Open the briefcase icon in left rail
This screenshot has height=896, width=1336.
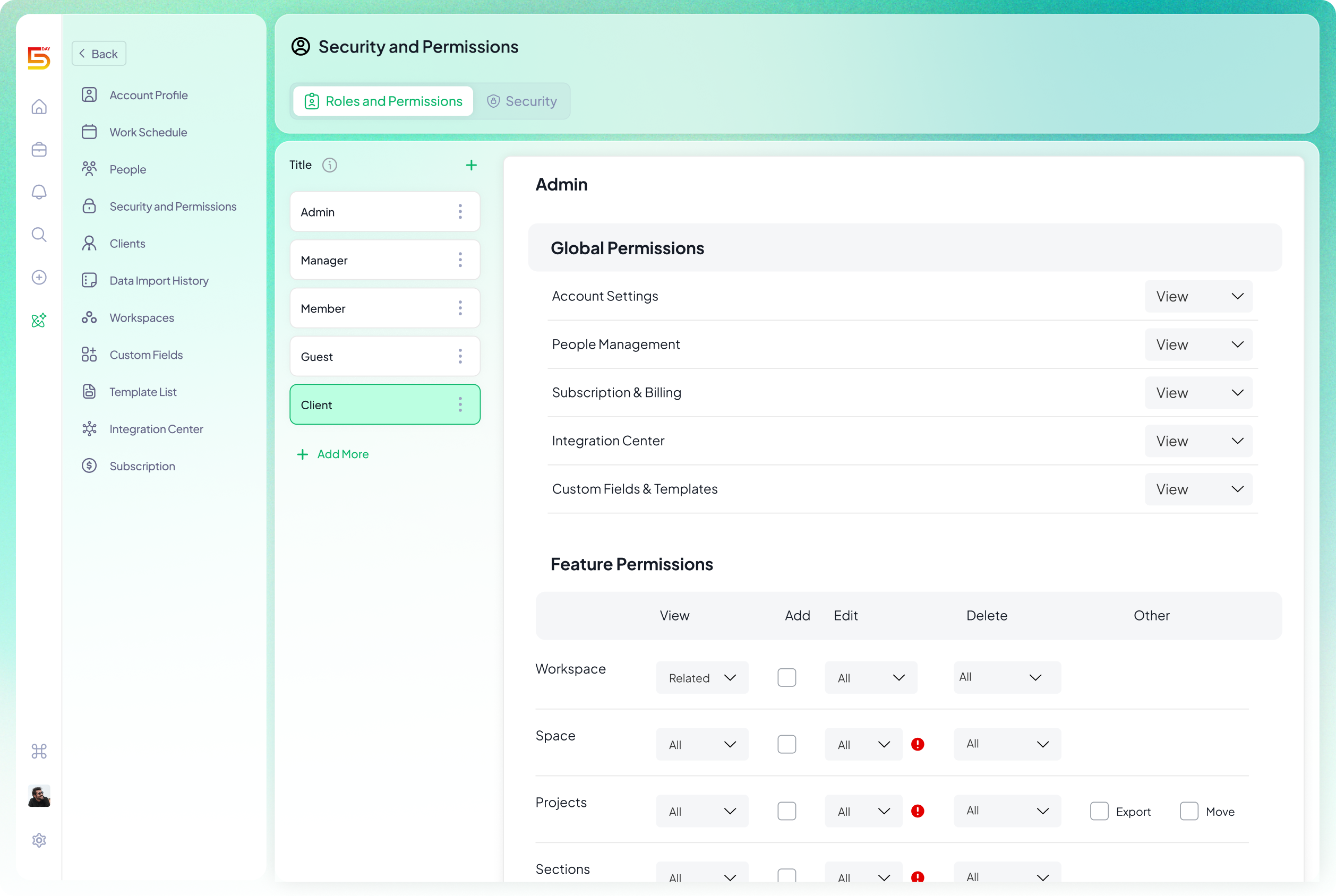[x=39, y=150]
